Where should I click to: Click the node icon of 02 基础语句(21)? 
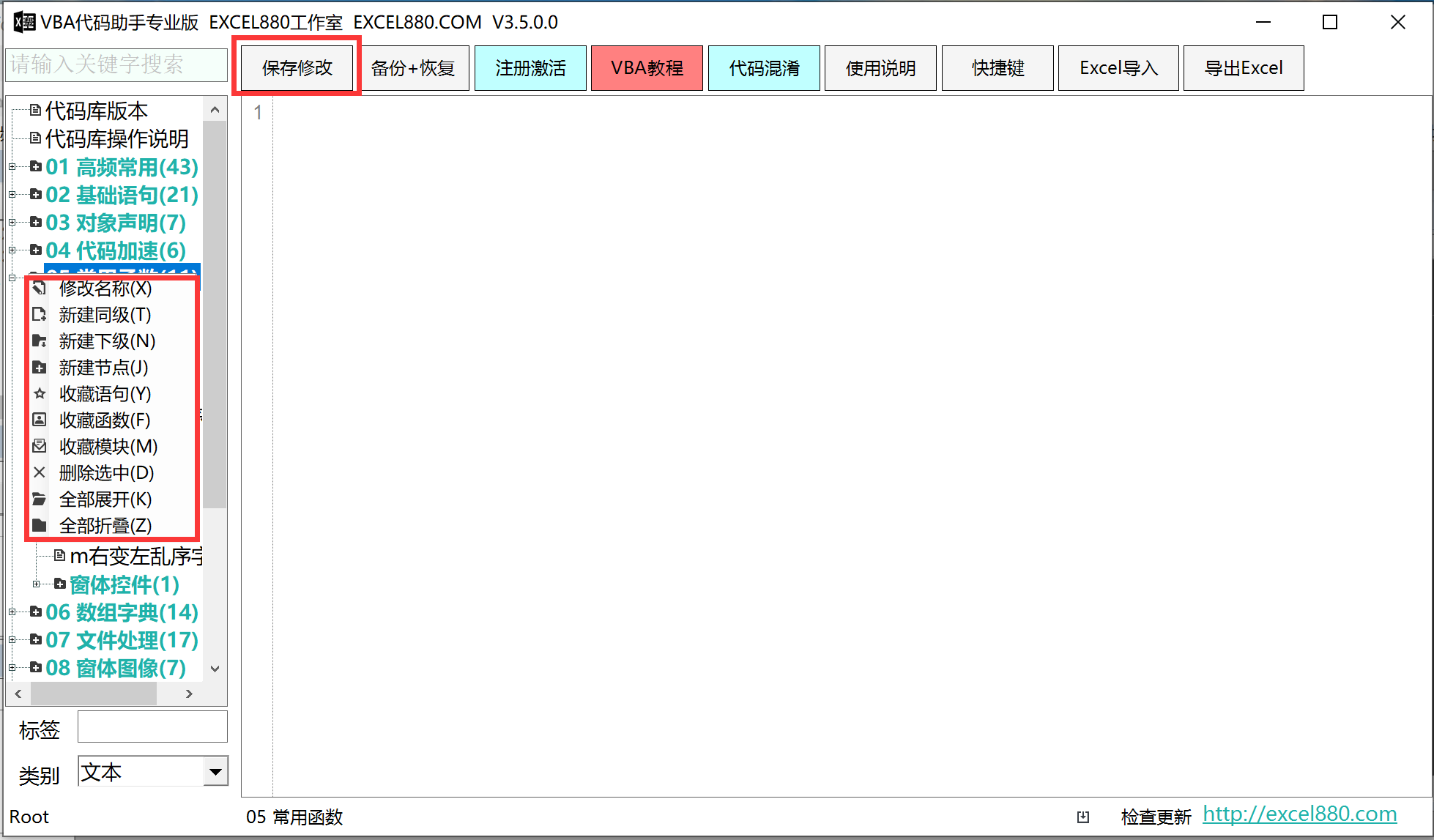tap(35, 195)
